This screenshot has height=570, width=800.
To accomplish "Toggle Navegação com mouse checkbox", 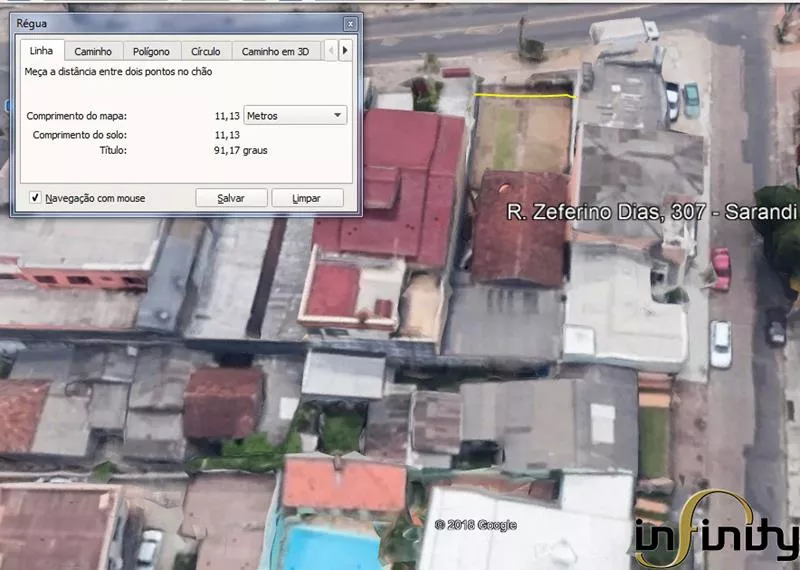I will pos(35,198).
